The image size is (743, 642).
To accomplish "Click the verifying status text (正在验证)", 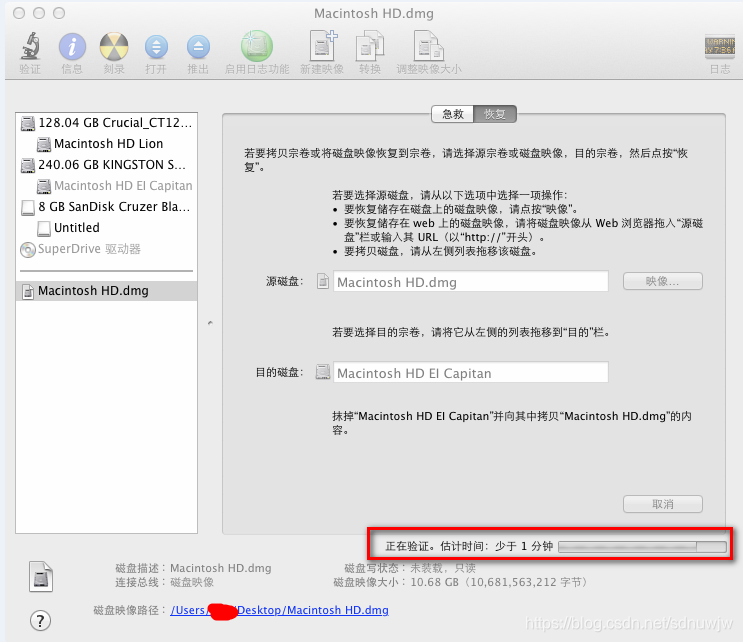I will point(469,546).
